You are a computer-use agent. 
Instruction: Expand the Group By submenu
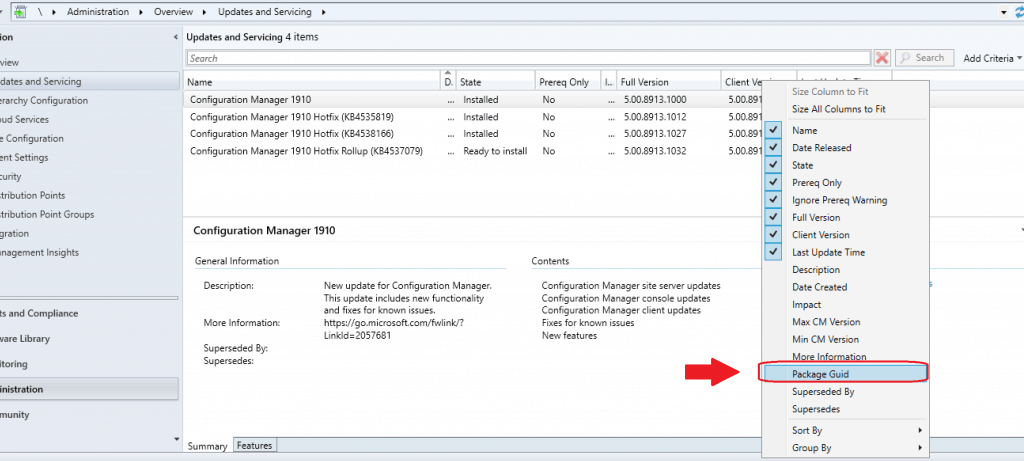846,448
